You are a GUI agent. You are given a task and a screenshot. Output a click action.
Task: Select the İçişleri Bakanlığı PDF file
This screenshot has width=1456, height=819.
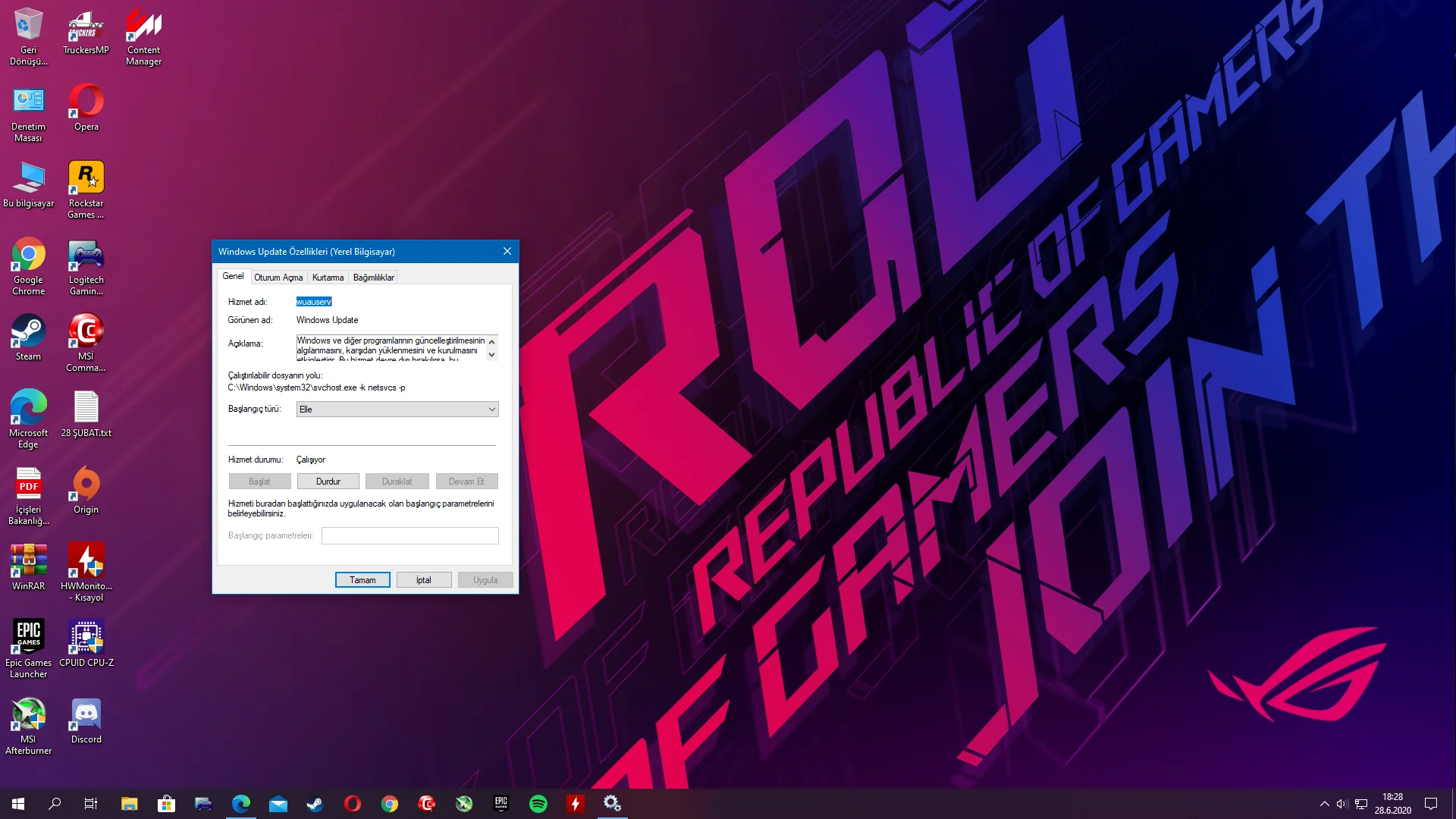[28, 496]
